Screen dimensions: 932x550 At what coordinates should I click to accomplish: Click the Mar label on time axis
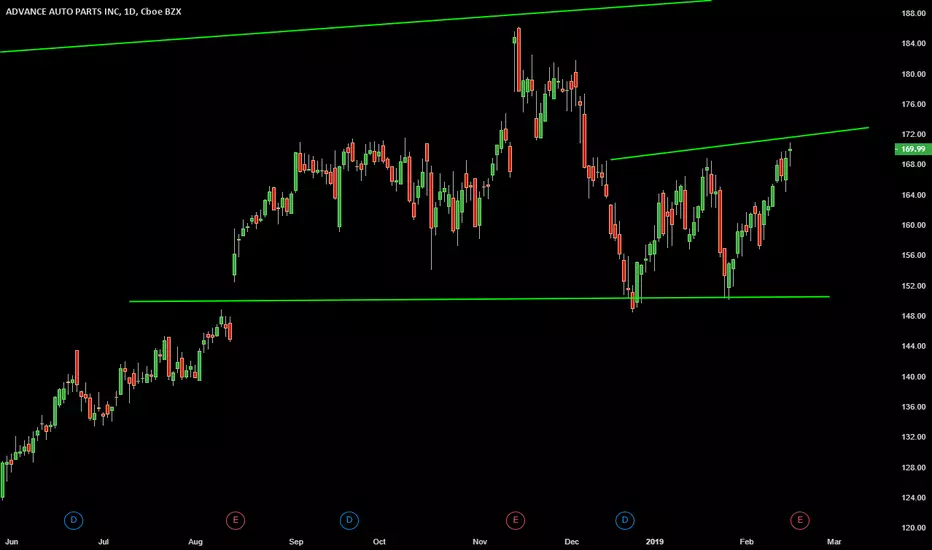pyautogui.click(x=834, y=542)
